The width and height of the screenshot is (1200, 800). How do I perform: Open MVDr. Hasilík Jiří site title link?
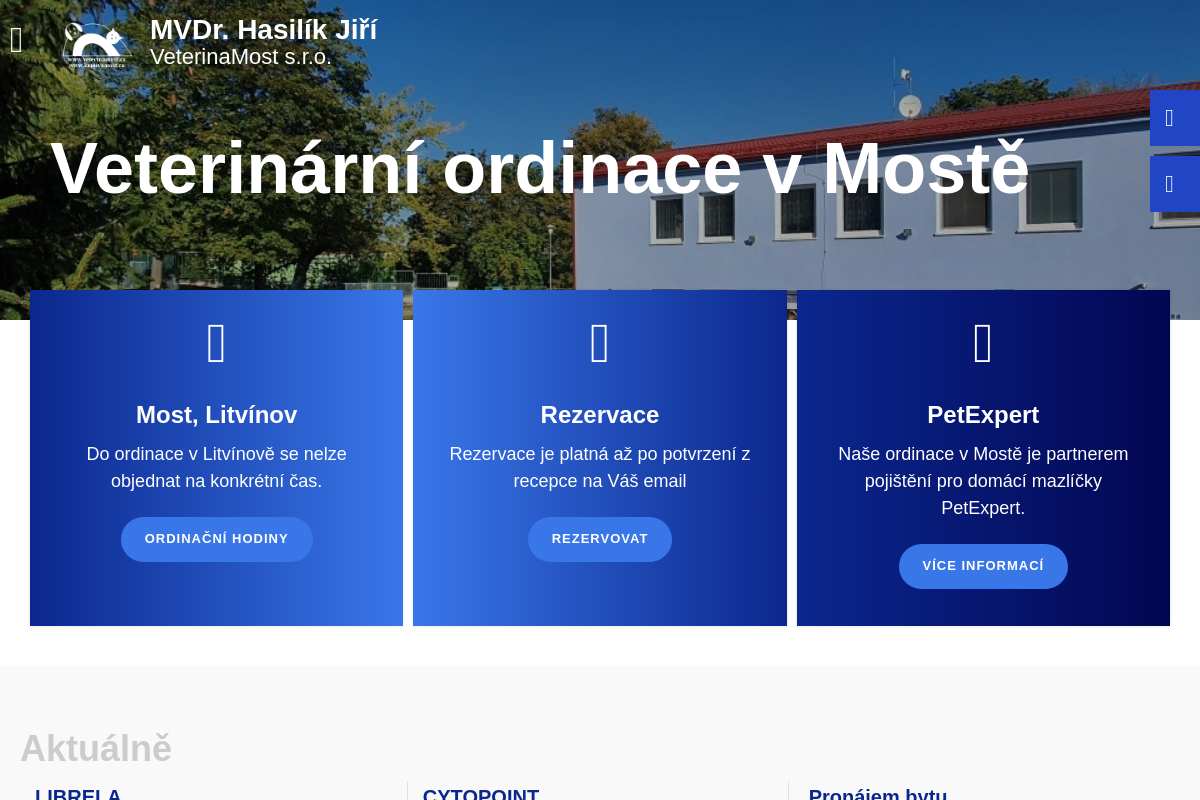[x=263, y=30]
